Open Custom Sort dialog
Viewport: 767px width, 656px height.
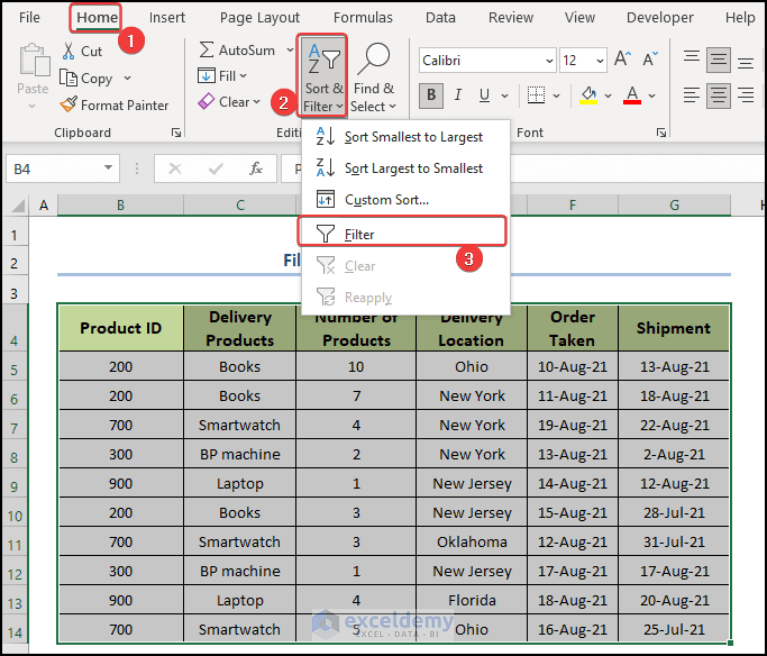(405, 200)
